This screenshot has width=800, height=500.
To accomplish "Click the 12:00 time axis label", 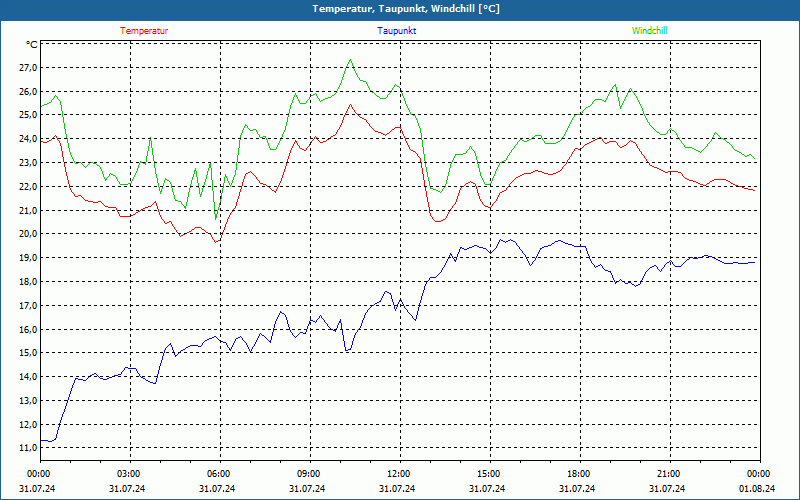I will click(x=398, y=474).
